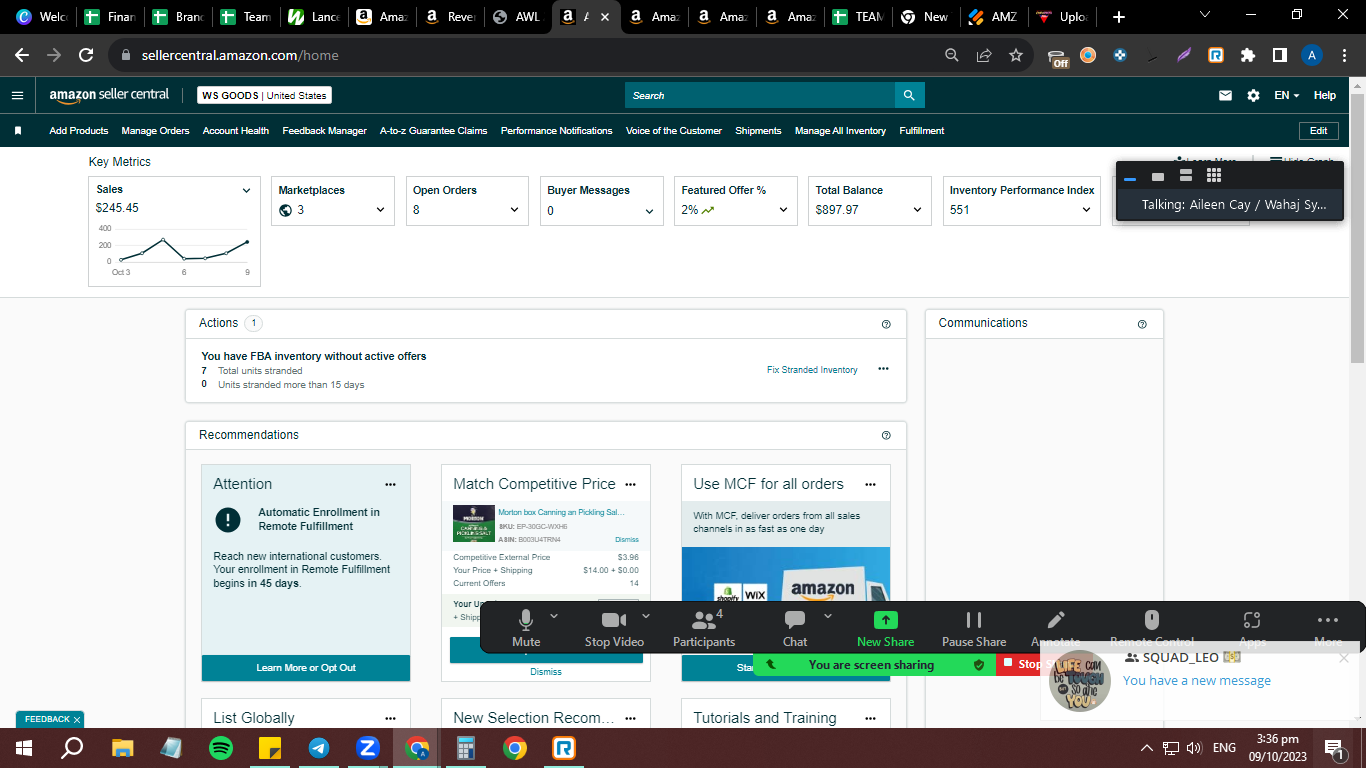Open the Tutorials and Training ellipsis menu
1366x768 pixels.
pyautogui.click(x=870, y=718)
